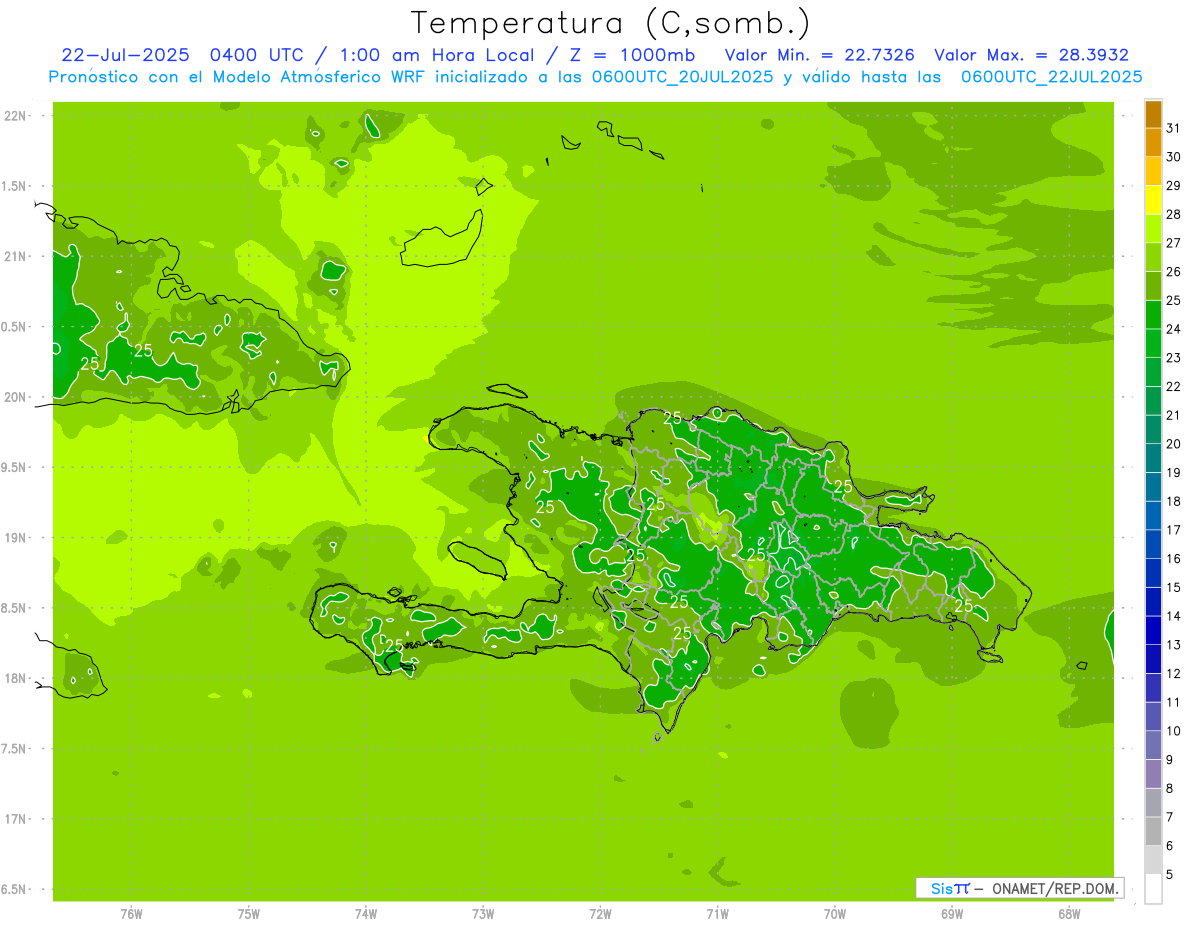
Task: Click the "73W" longitude axis label
Action: [x=483, y=914]
